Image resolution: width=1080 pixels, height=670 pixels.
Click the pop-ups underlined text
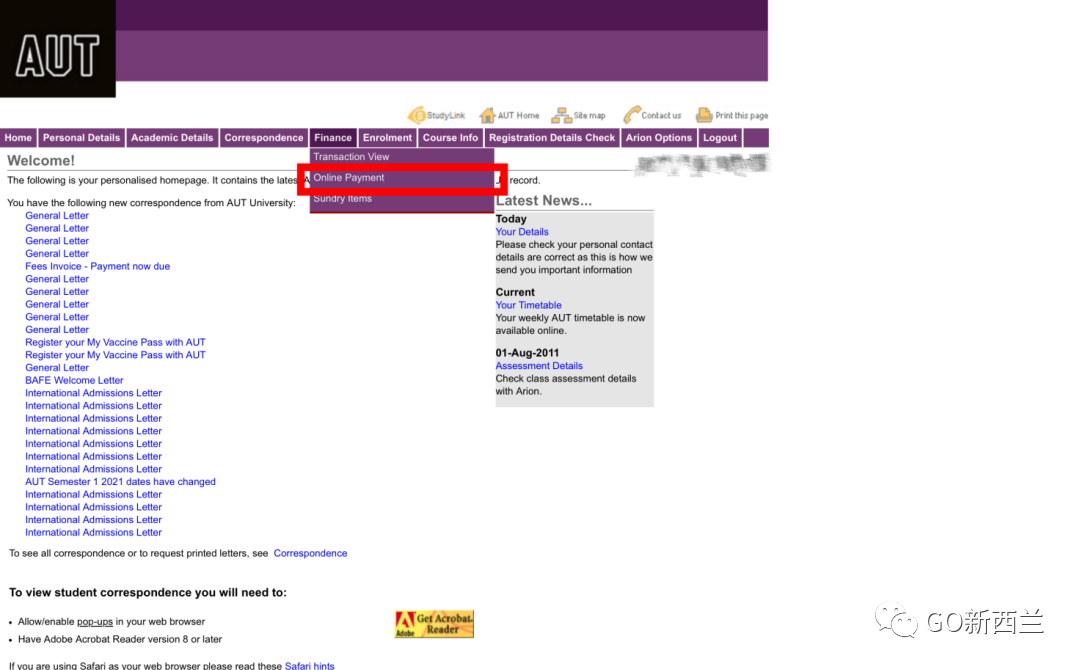coord(95,621)
